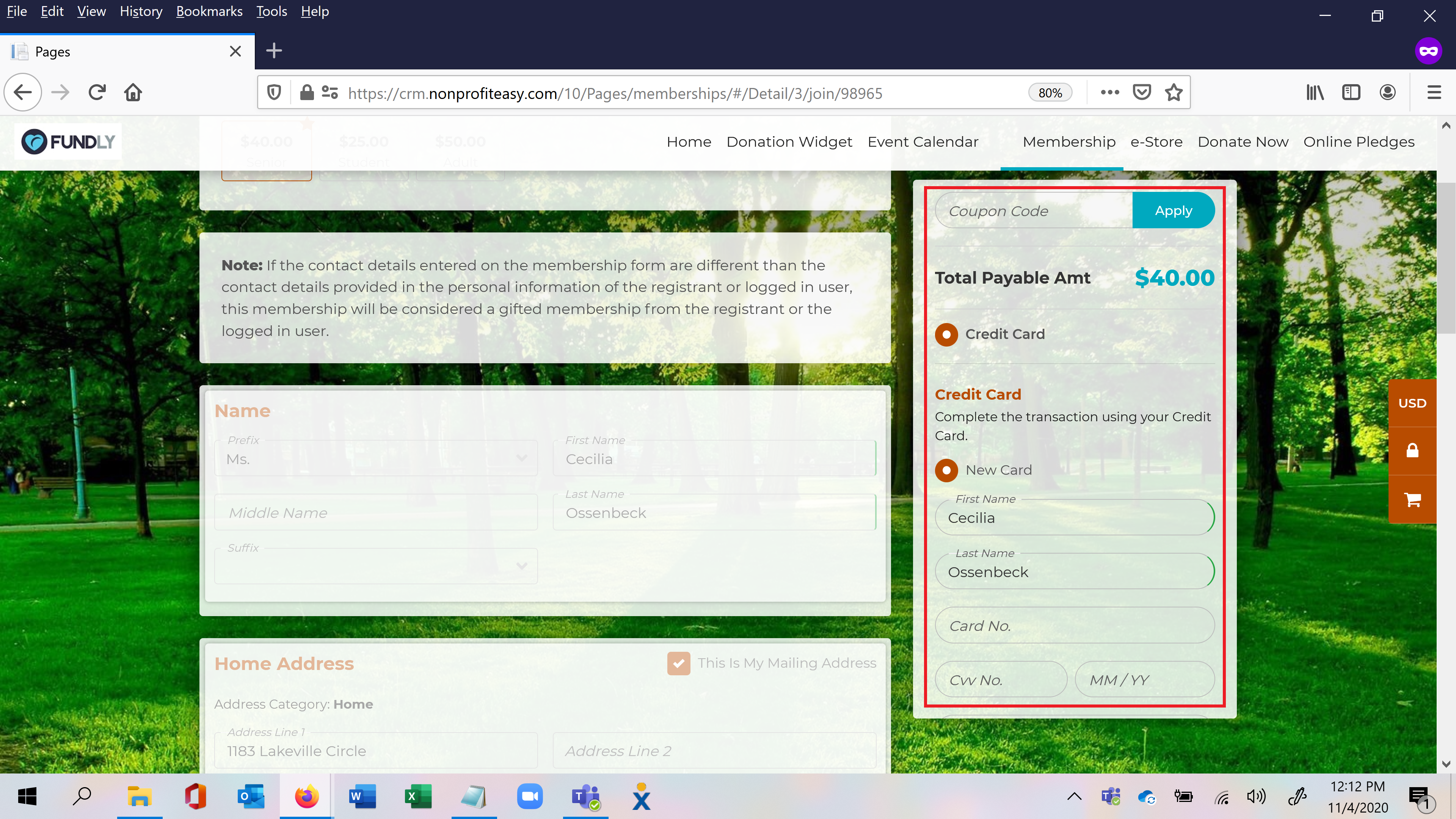1456x819 pixels.
Task: Click the browser address bar URL
Action: [x=615, y=93]
